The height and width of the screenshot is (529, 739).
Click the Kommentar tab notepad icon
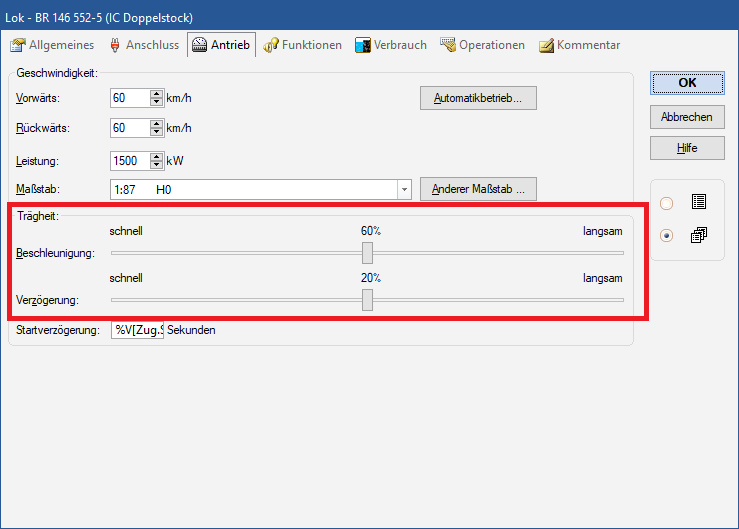pyautogui.click(x=546, y=45)
